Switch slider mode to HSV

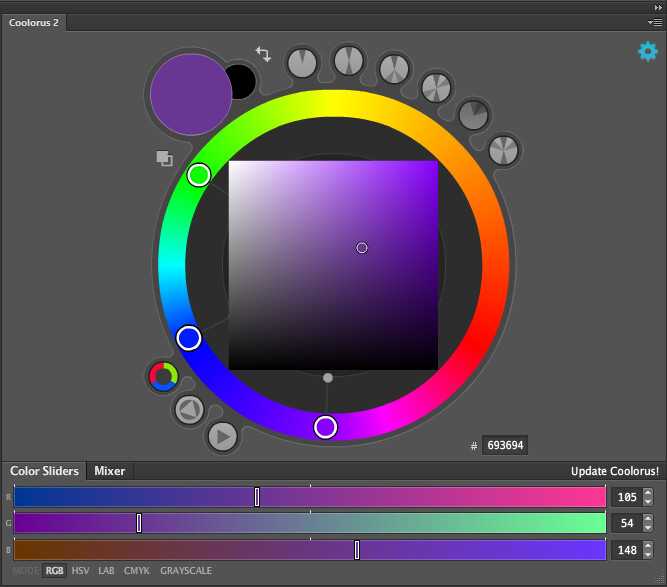point(80,571)
